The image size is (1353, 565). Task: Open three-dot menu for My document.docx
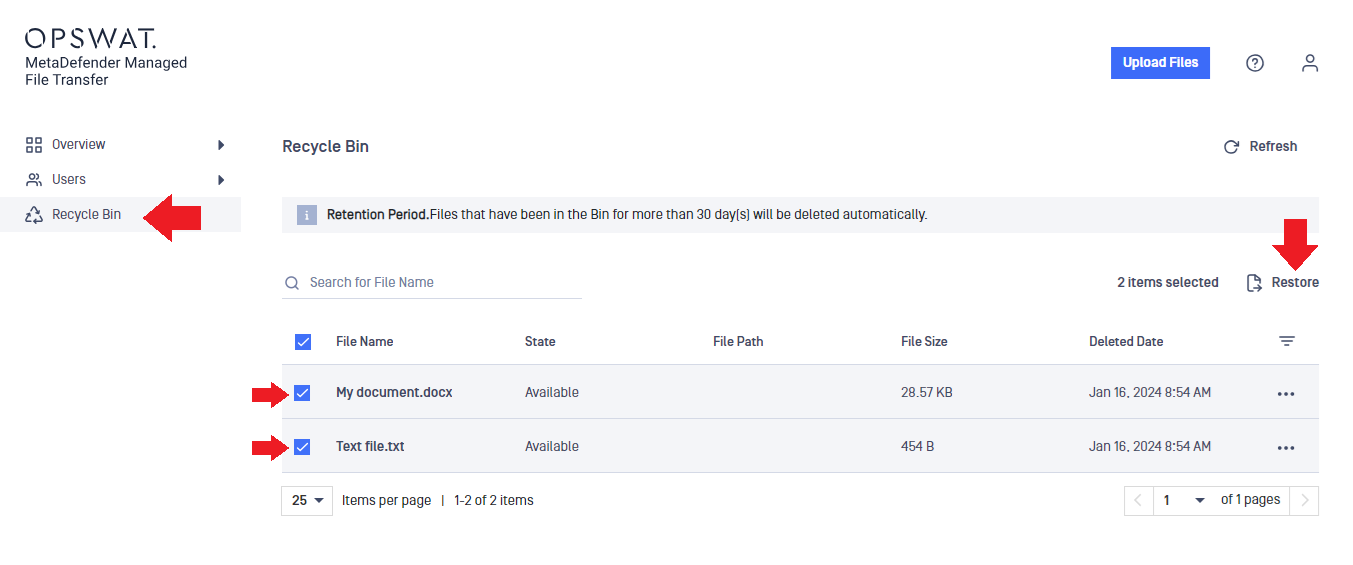click(1286, 393)
